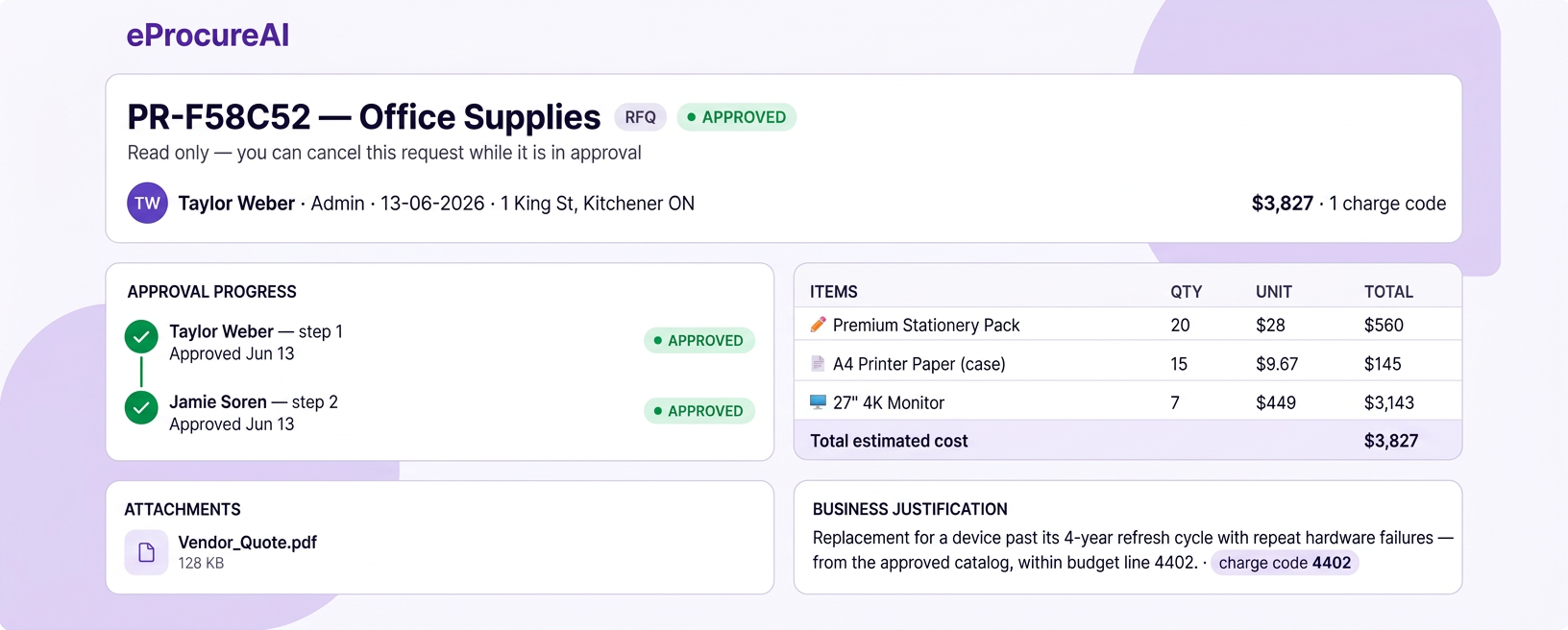This screenshot has height=630, width=1568.
Task: Click the 128 KB file size text
Action: coord(201,564)
